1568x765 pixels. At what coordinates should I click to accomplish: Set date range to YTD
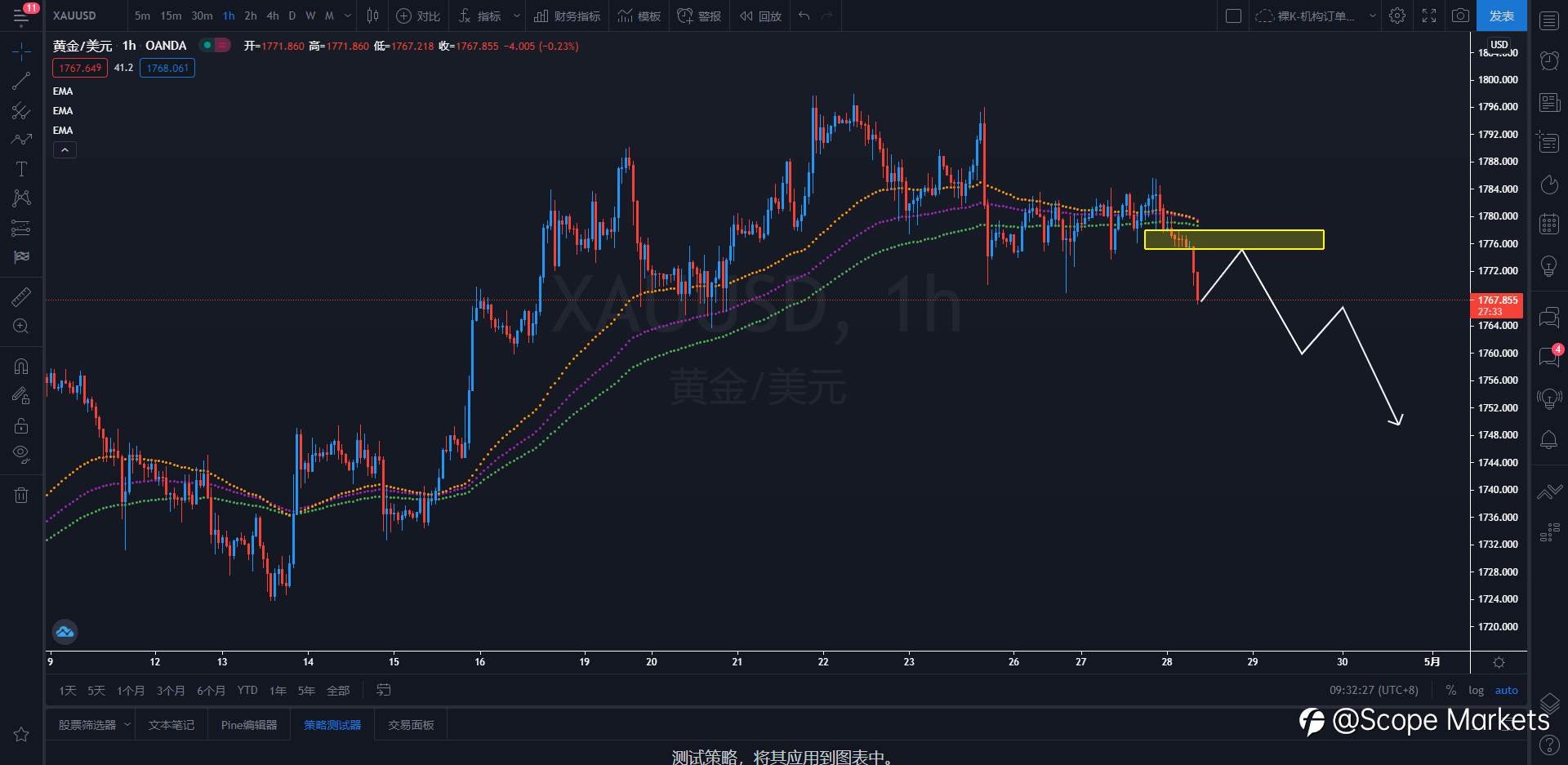247,691
